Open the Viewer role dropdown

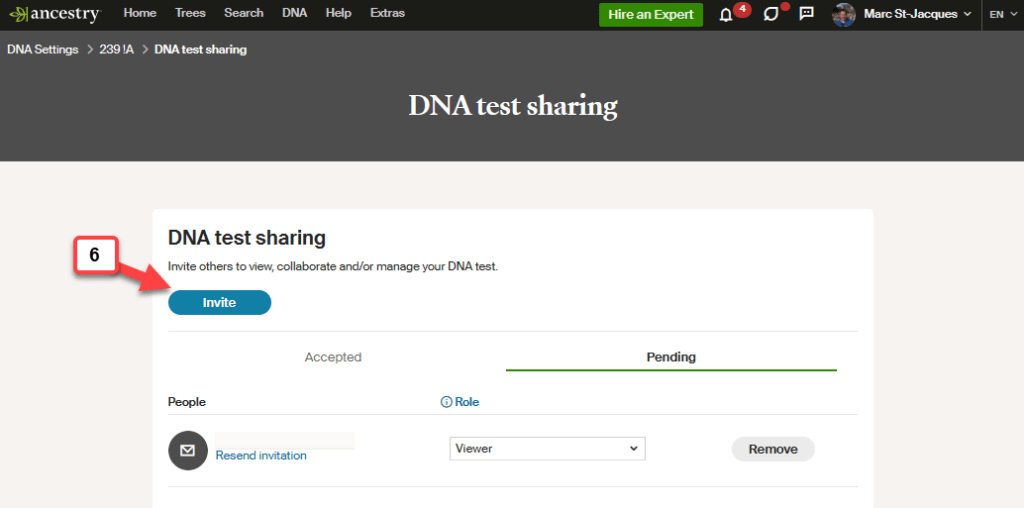(547, 449)
